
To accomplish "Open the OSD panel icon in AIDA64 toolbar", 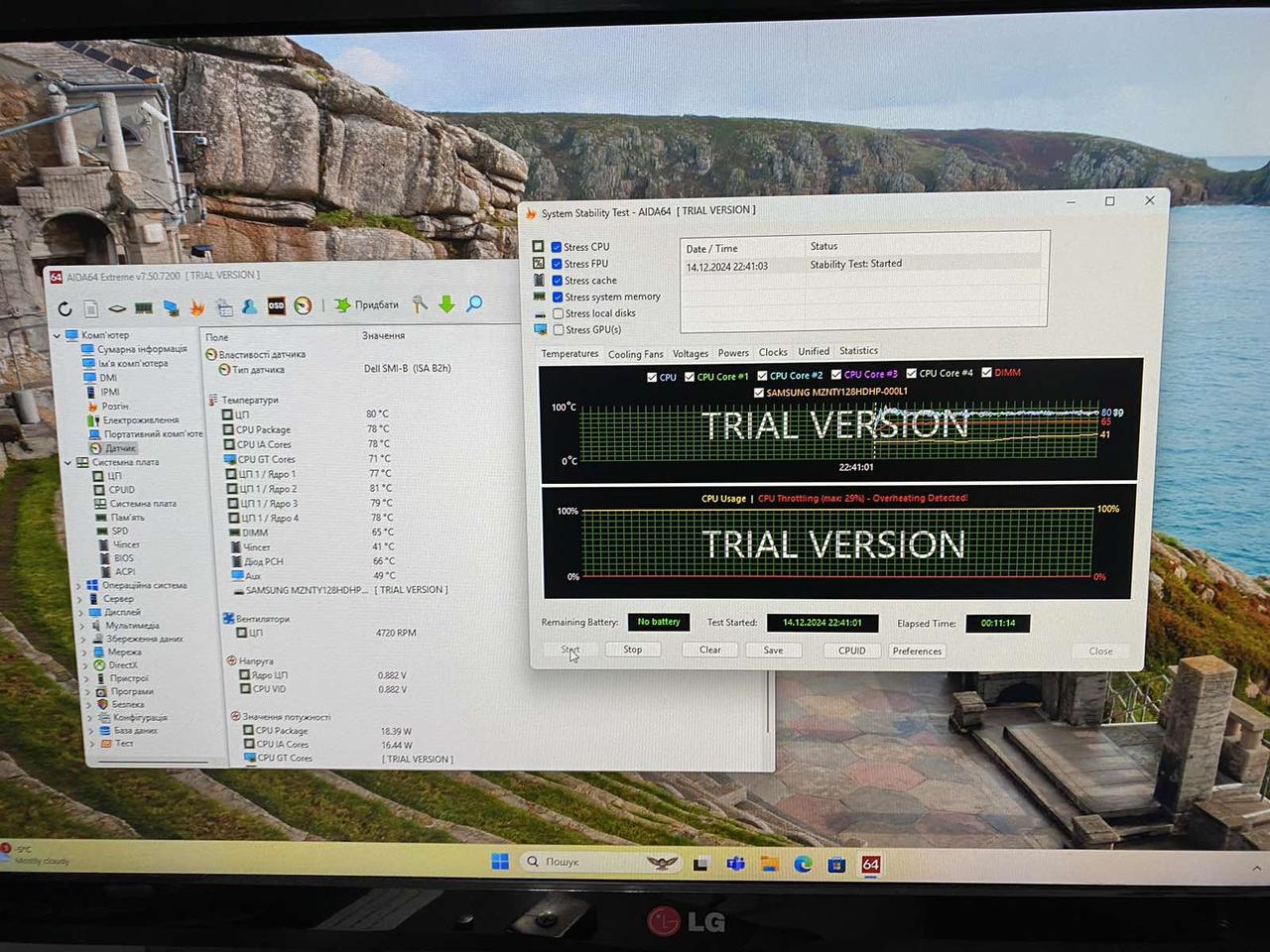I will pyautogui.click(x=277, y=305).
